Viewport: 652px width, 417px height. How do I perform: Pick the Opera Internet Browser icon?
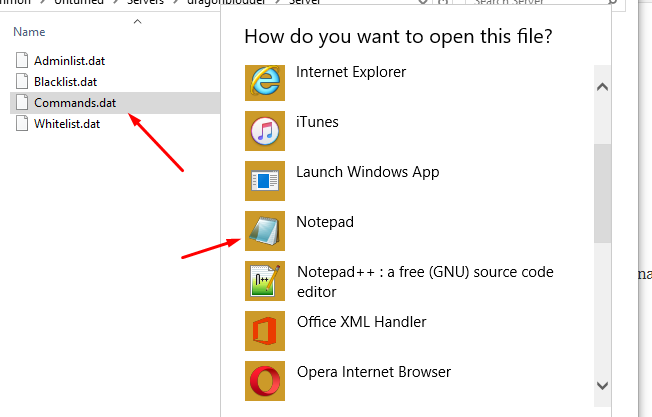click(265, 380)
